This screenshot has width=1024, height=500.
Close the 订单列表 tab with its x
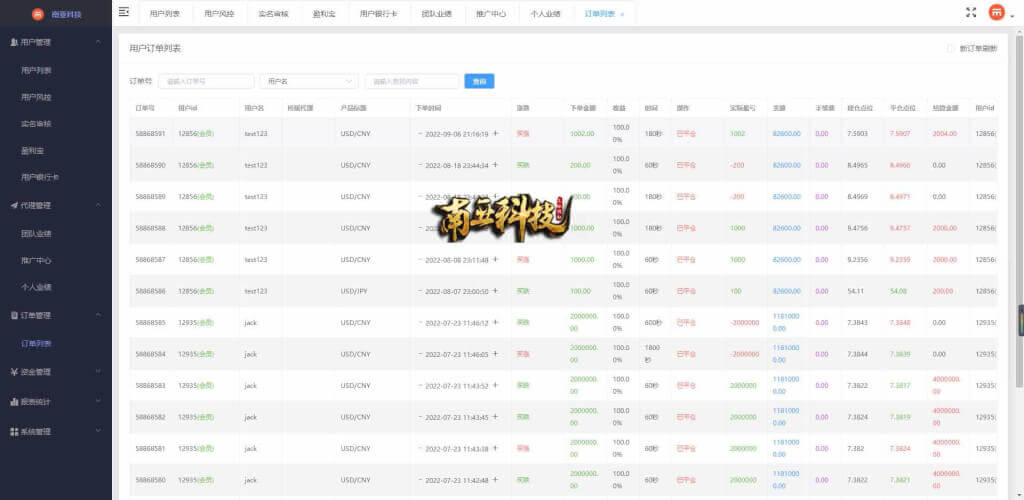coord(622,14)
